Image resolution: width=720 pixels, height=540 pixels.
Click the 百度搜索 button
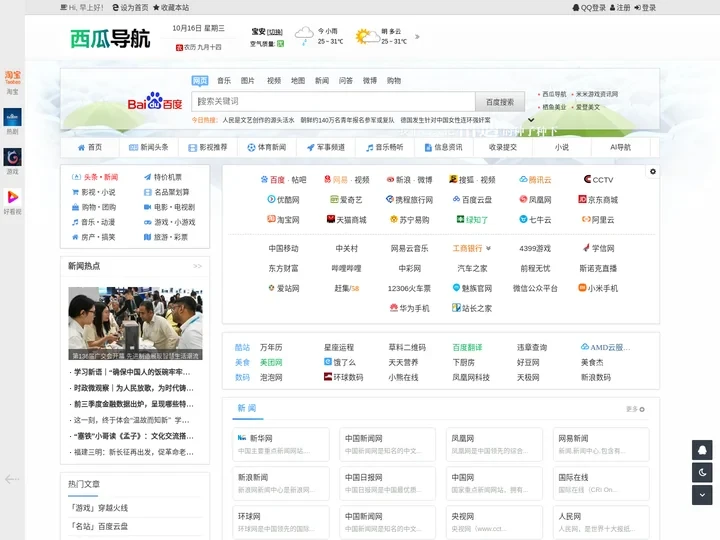[x=500, y=102]
